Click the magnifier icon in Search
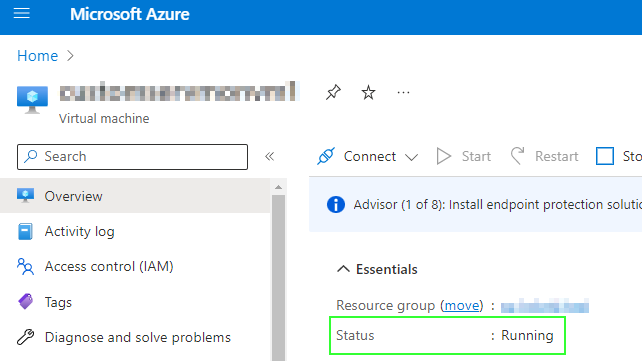The image size is (642, 361). point(31,156)
